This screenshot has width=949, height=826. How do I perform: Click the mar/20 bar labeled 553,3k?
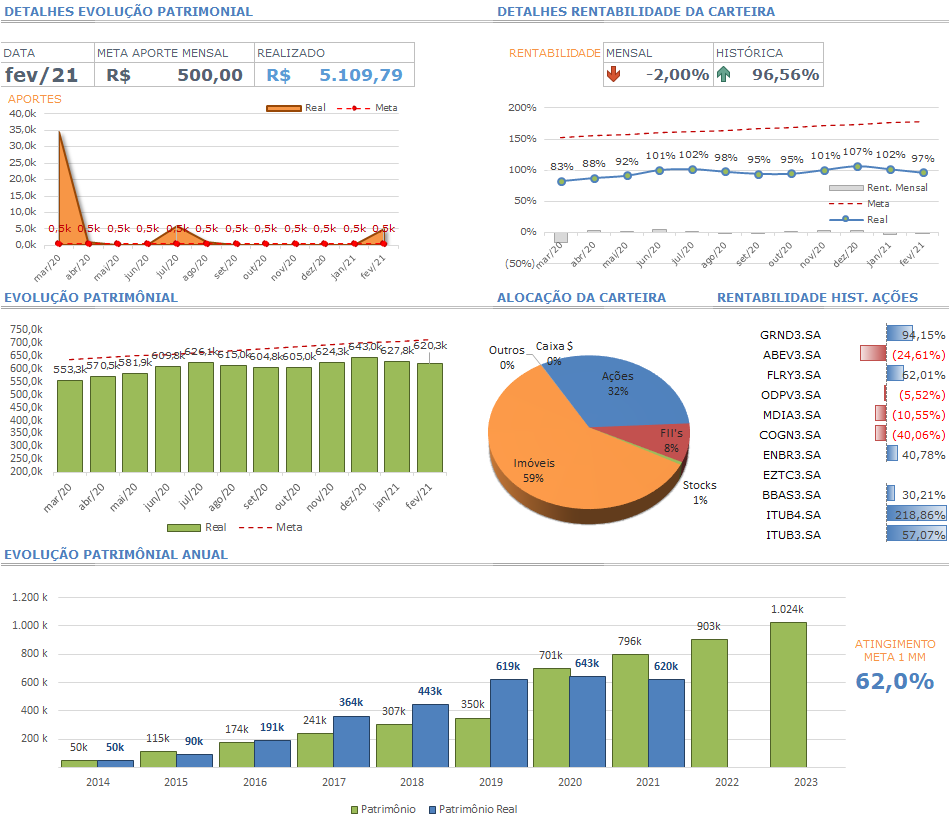click(70, 426)
